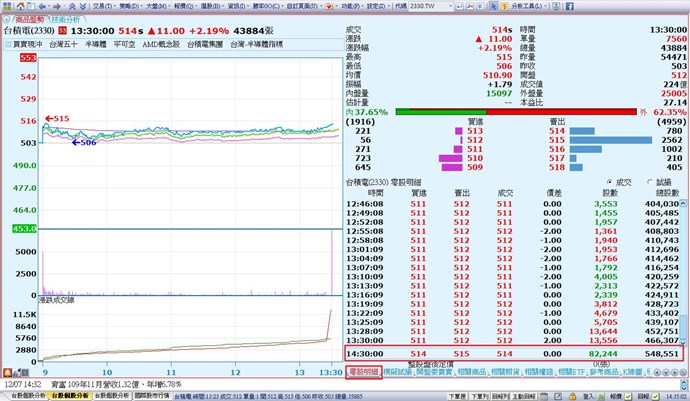
Task: Select the 相關權證 bottom tab
Action: (539, 372)
